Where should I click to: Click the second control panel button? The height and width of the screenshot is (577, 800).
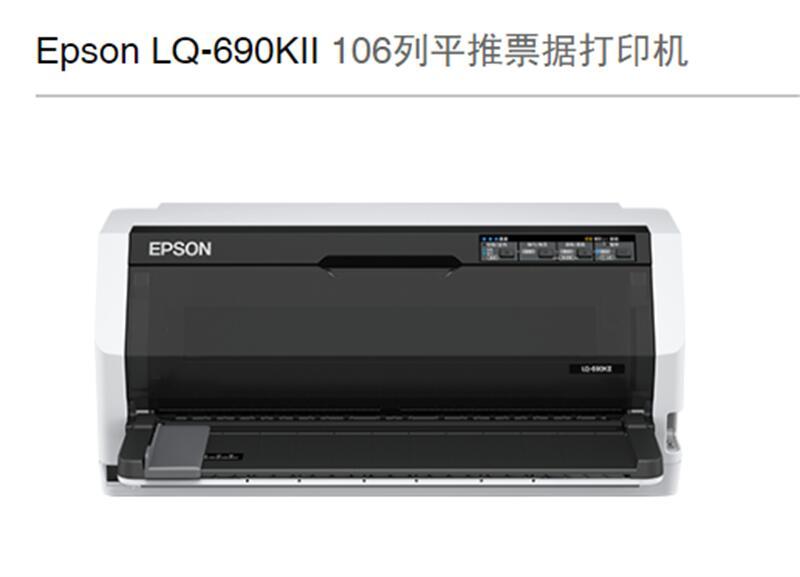tap(546, 252)
